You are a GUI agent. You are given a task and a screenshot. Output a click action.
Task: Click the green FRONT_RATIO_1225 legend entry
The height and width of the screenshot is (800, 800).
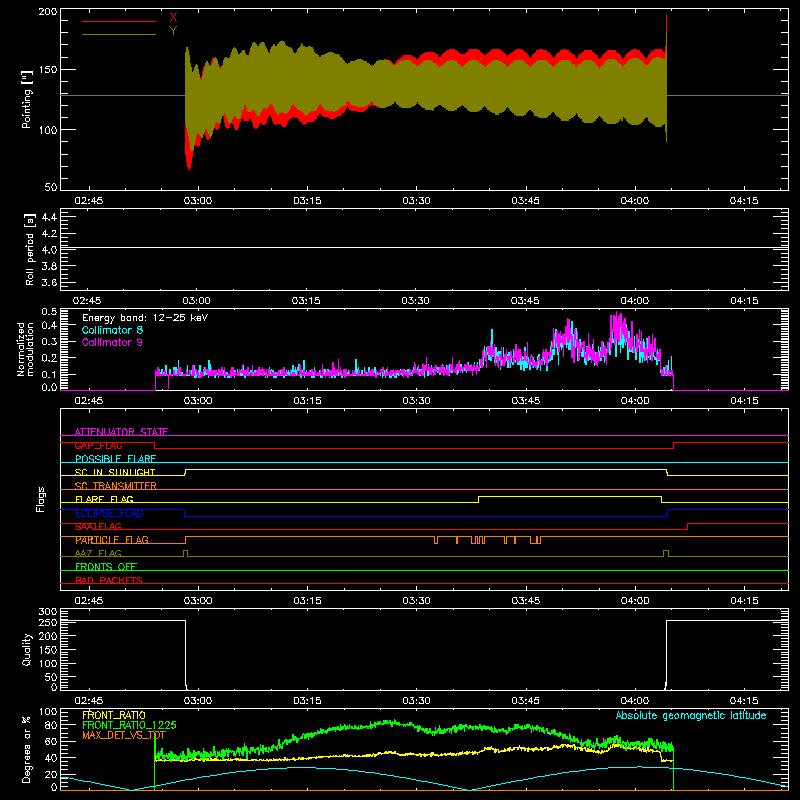pos(129,725)
